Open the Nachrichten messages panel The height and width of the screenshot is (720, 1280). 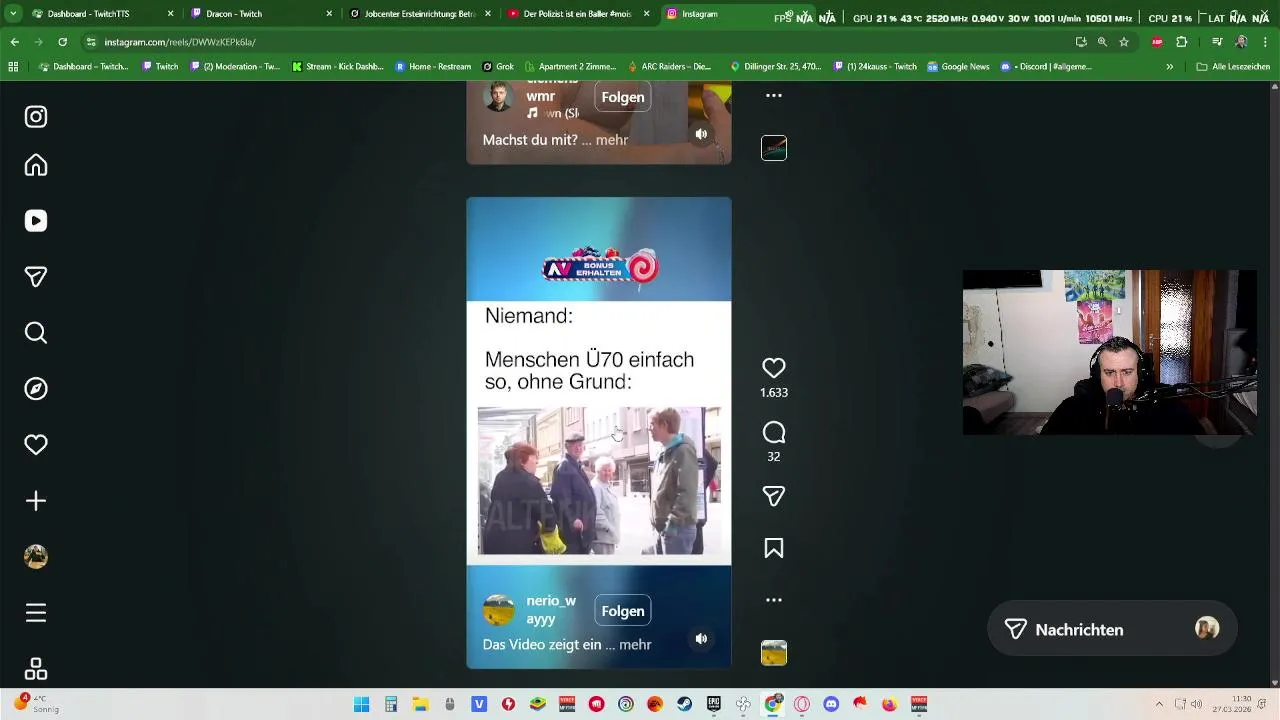coord(1112,630)
